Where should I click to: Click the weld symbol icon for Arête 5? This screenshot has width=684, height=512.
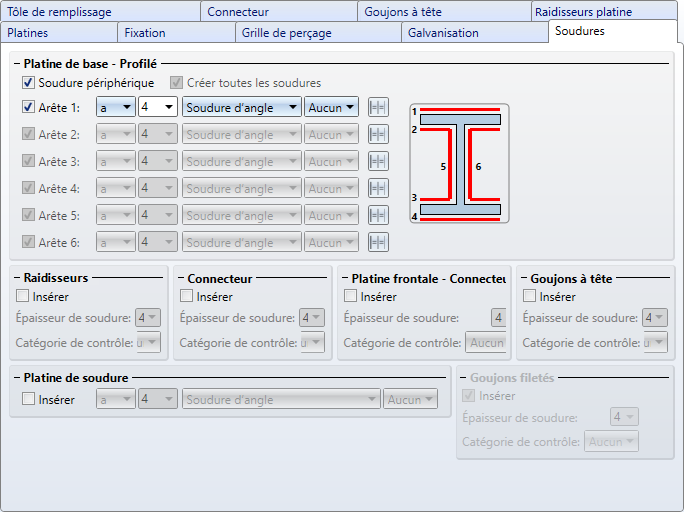(x=378, y=215)
